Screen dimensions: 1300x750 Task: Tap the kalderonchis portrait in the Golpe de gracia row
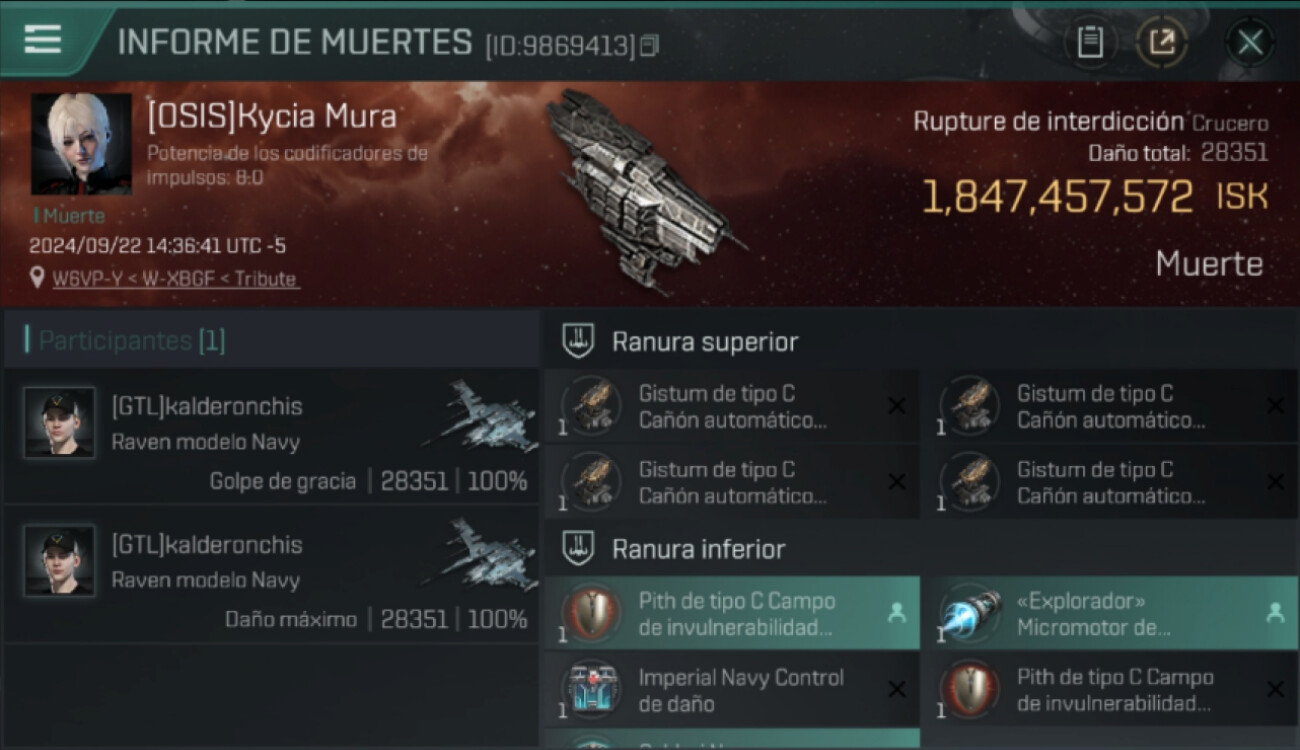[x=59, y=422]
